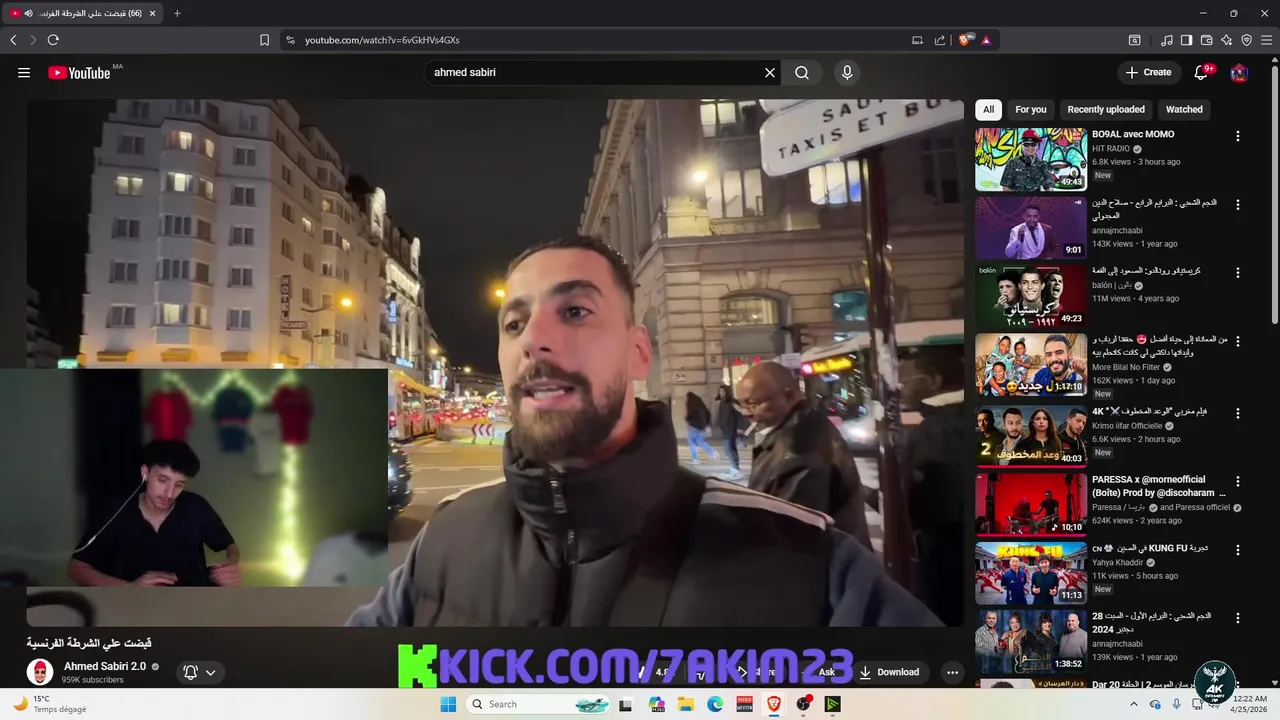Open options for annajmchaabi 1:38:52 video

click(x=1238, y=618)
